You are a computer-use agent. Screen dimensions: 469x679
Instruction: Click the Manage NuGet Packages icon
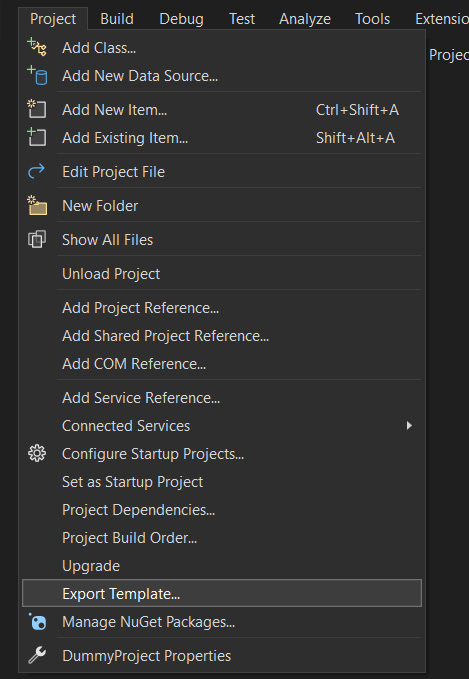pyautogui.click(x=37, y=622)
